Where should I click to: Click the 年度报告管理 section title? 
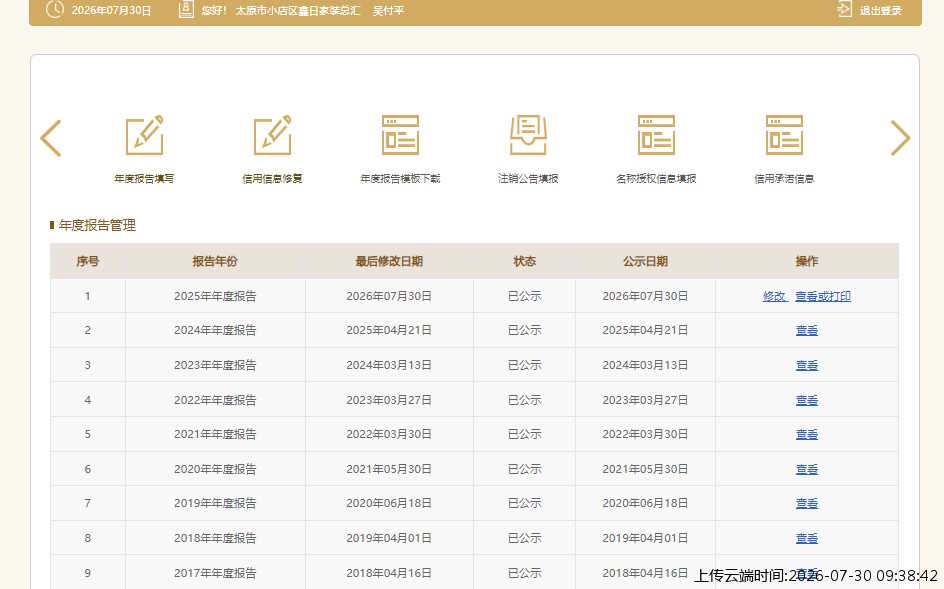(x=97, y=225)
